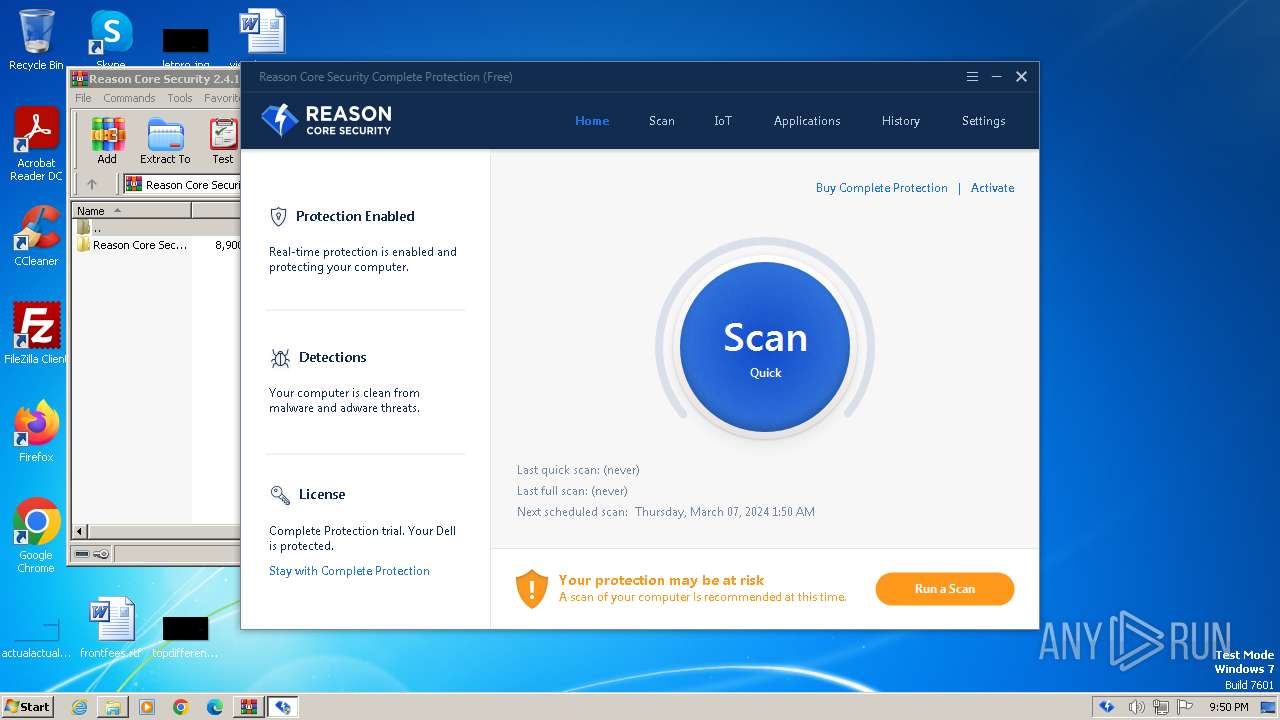Open the Stay with Complete Protection link

coord(349,571)
